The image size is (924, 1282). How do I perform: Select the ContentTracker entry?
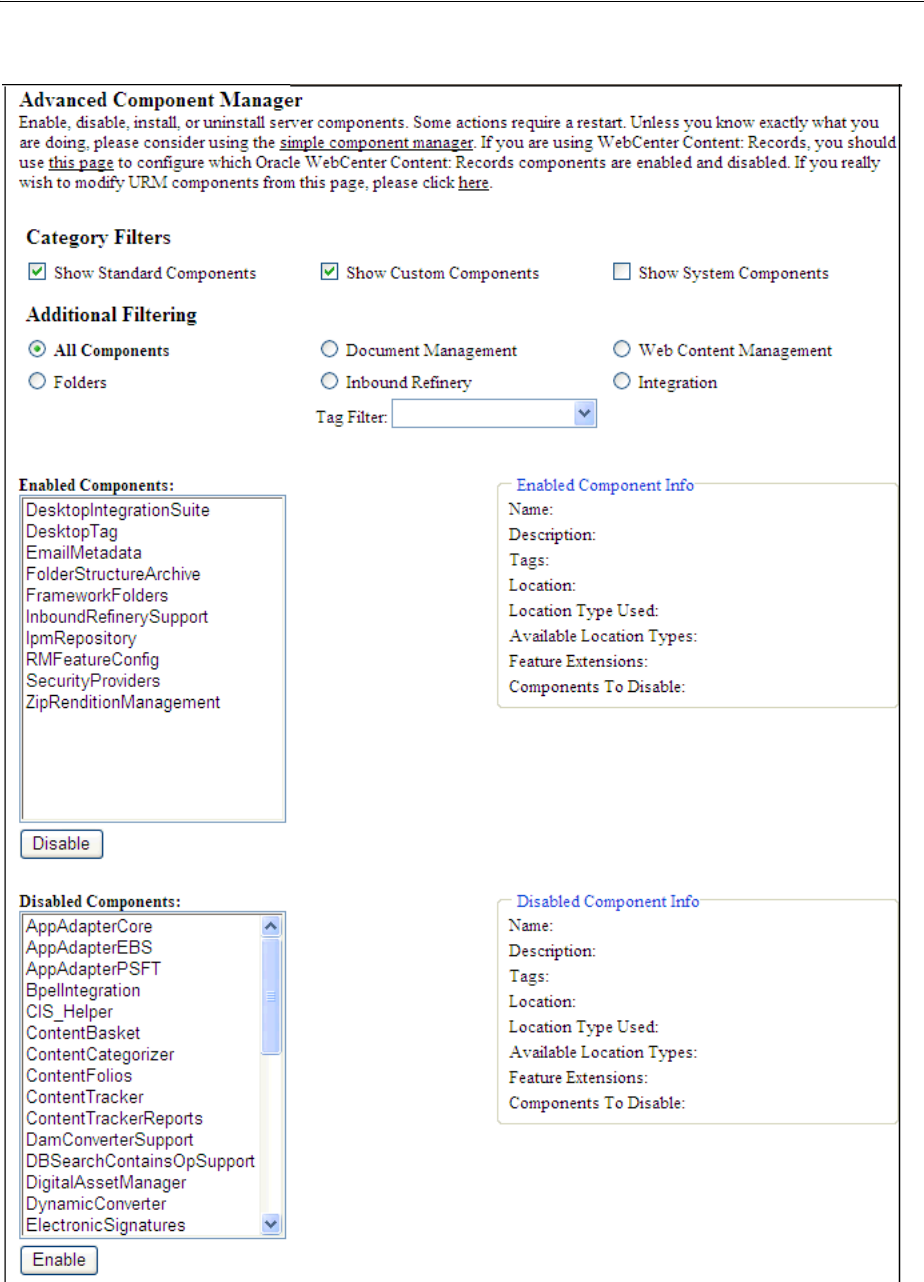tap(85, 1097)
